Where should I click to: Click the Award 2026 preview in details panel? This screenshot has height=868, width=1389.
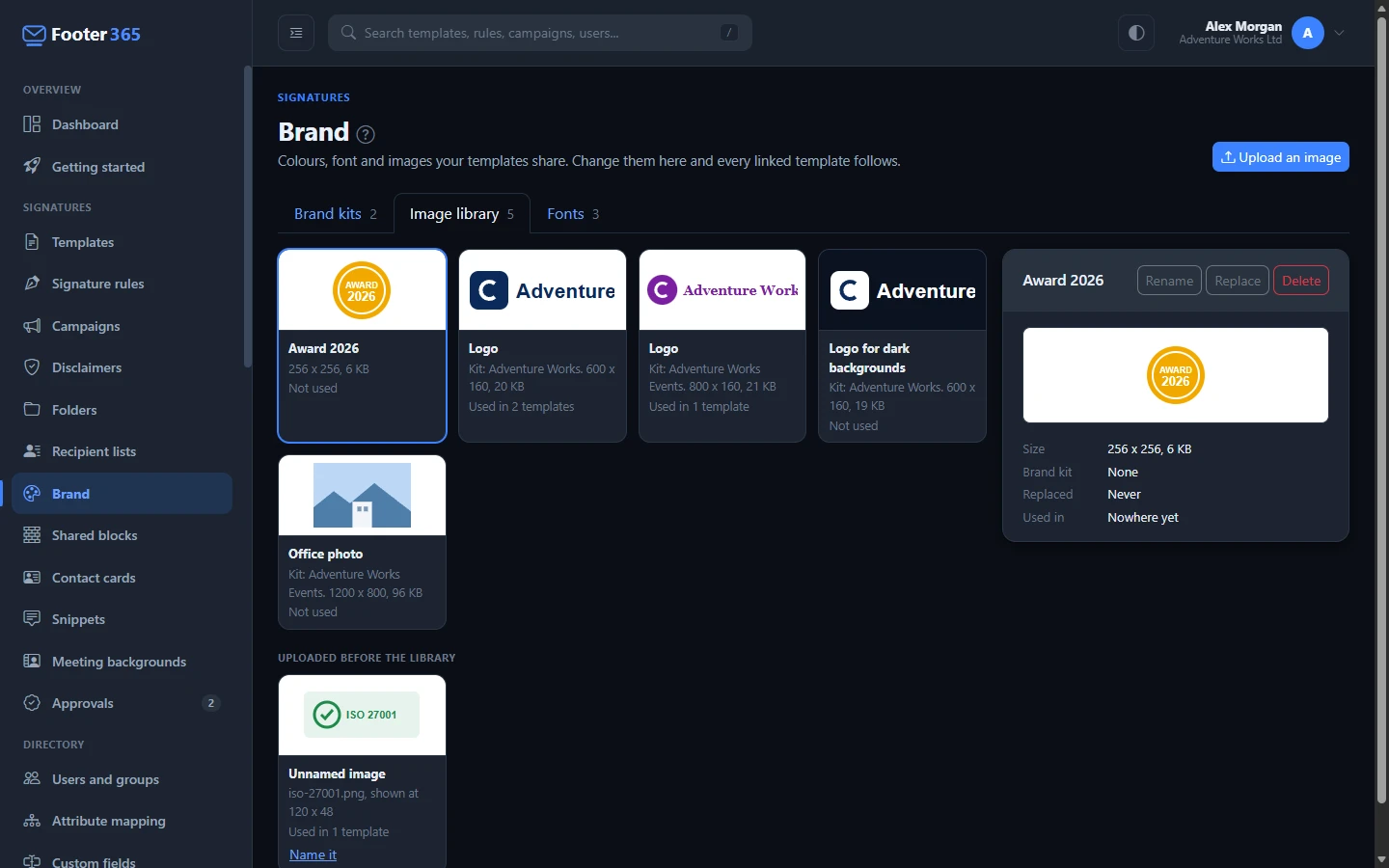coord(1176,375)
